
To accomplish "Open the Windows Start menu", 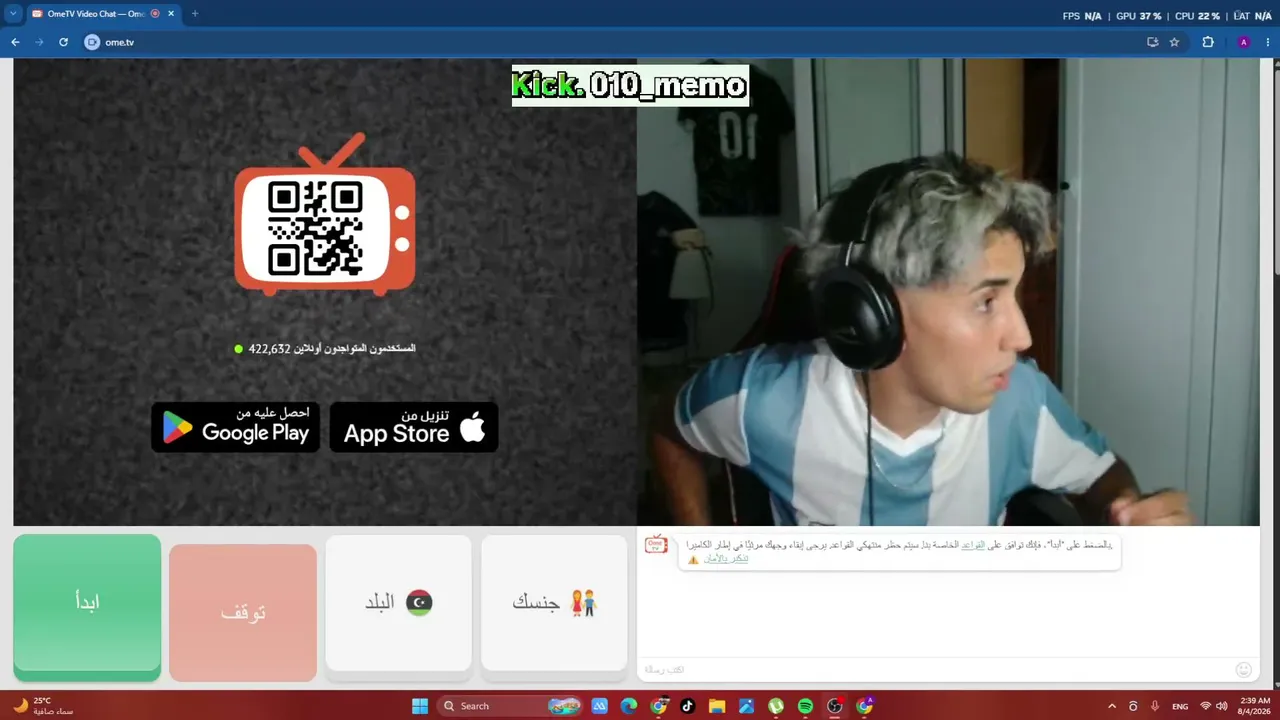I will coord(420,706).
